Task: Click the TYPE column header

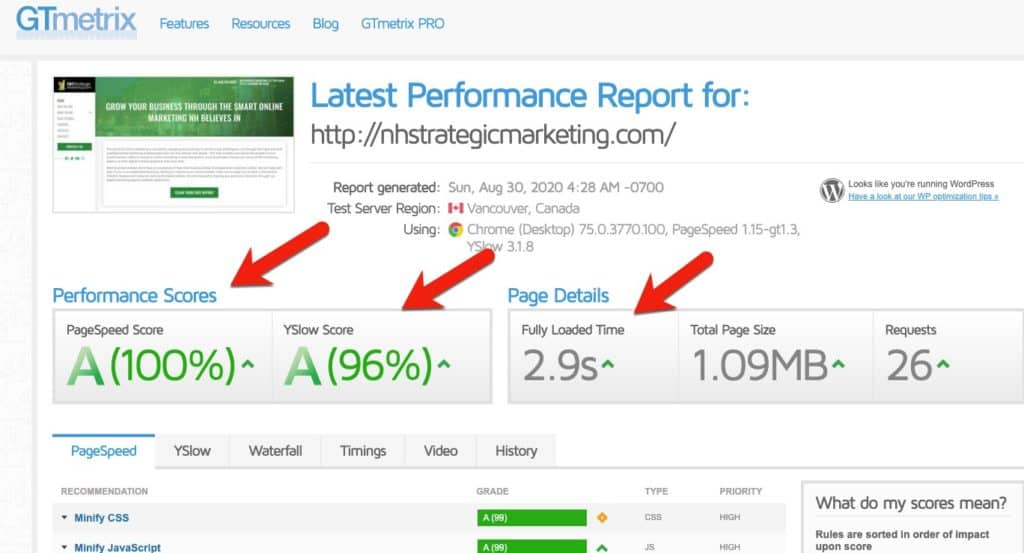Action: pyautogui.click(x=656, y=491)
